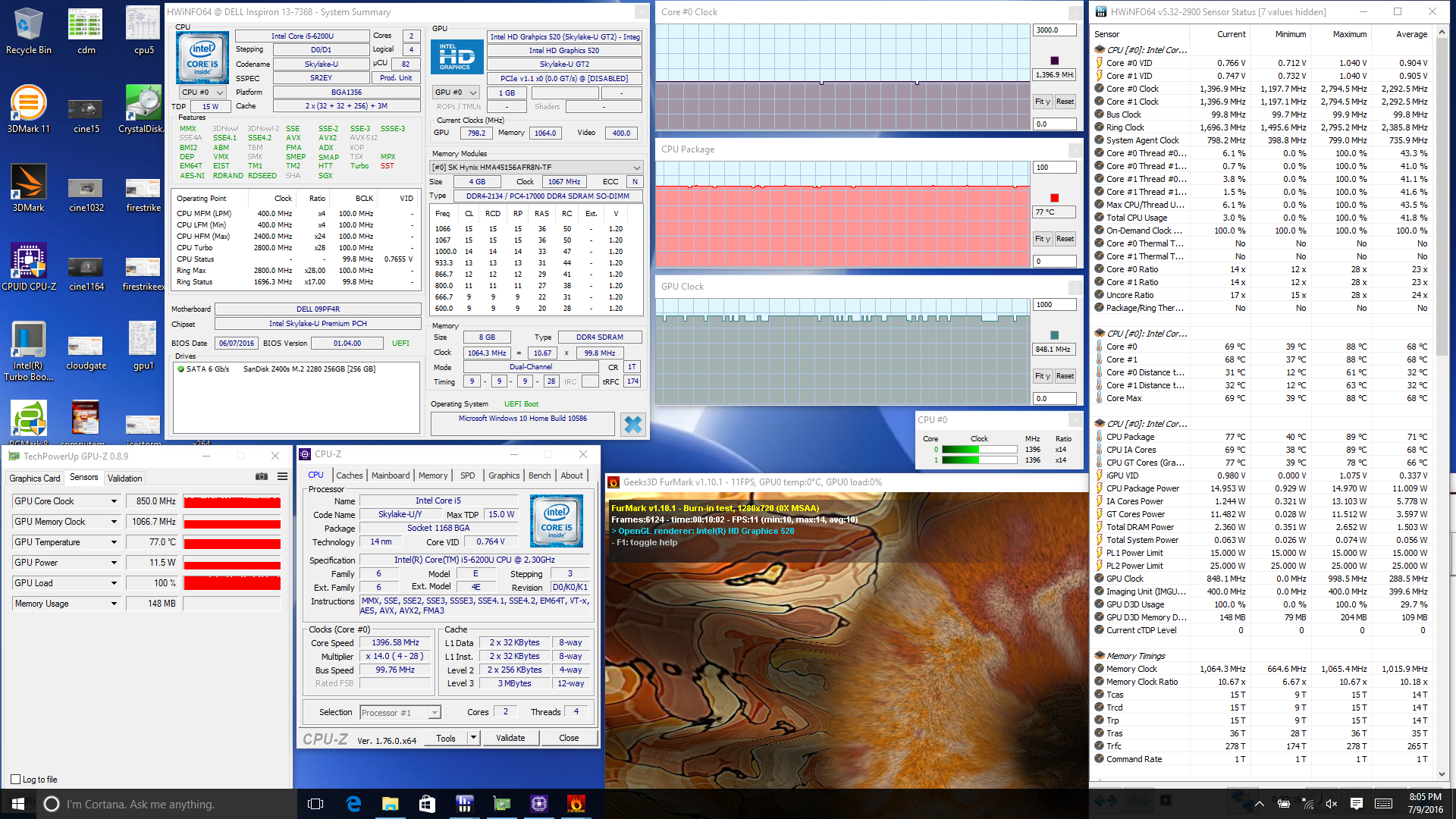Click the teal color swatch in GPU Clock graph
This screenshot has height=819, width=1456.
coord(1054,335)
